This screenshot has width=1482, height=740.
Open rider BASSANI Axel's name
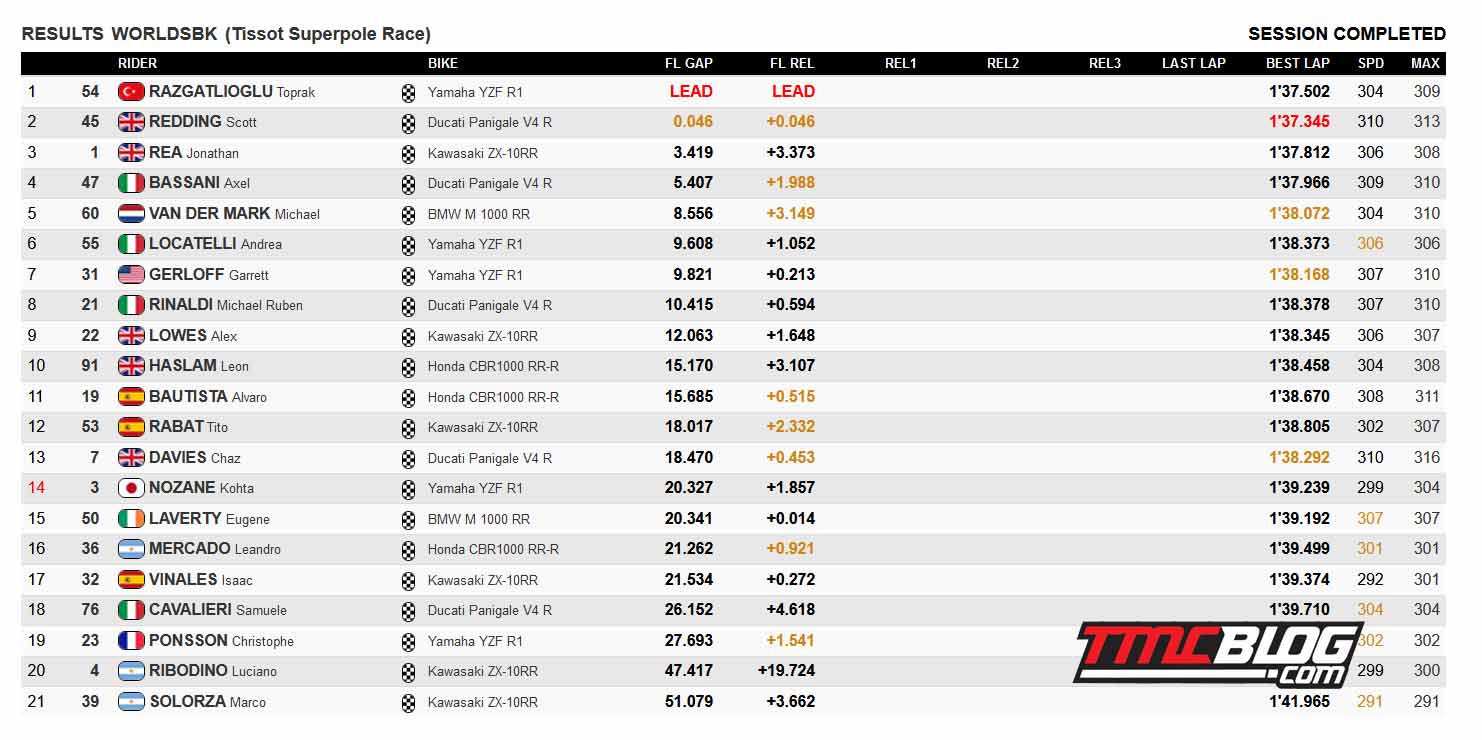pyautogui.click(x=199, y=182)
